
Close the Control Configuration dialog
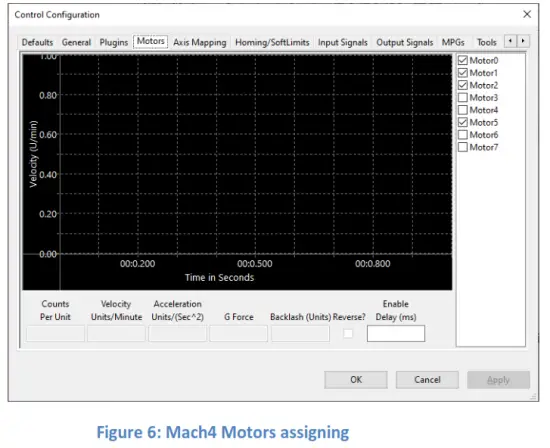(527, 14)
